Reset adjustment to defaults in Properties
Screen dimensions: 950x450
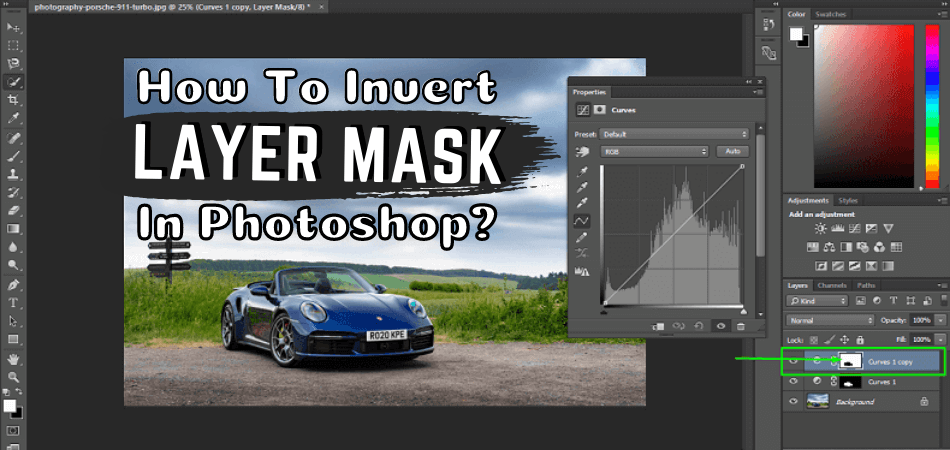699,326
